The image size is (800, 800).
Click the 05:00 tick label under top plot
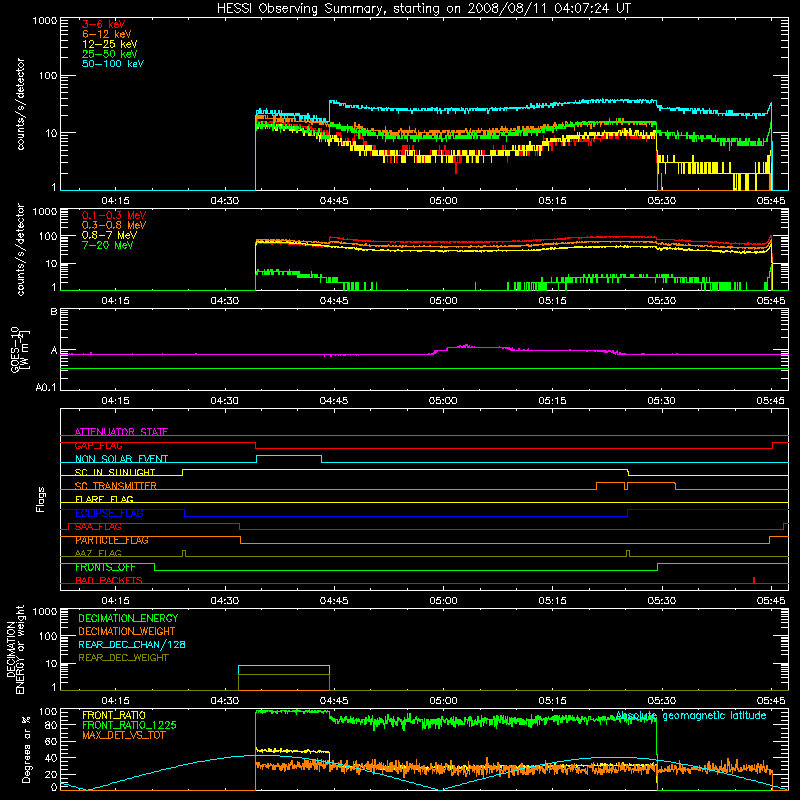click(x=443, y=201)
